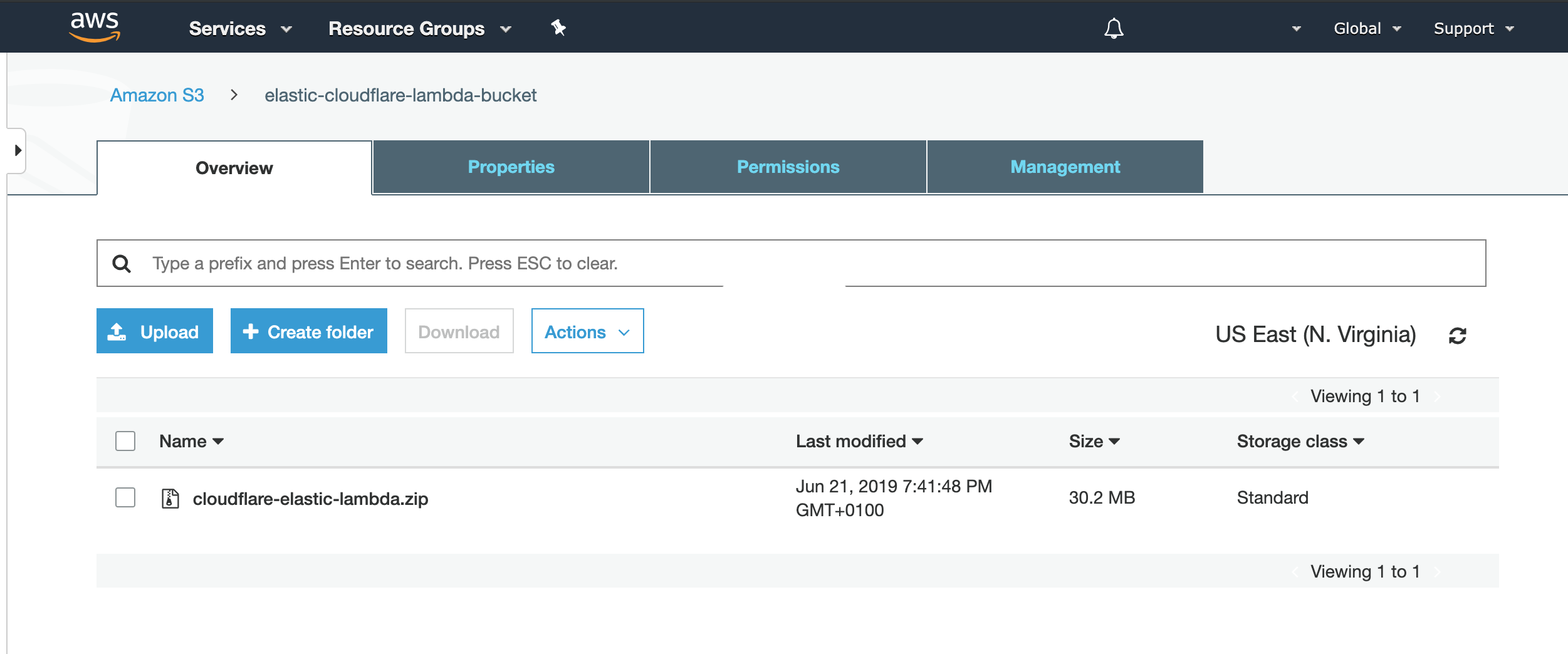This screenshot has width=1568, height=654.
Task: Expand the left side panel arrow
Action: pyautogui.click(x=17, y=150)
